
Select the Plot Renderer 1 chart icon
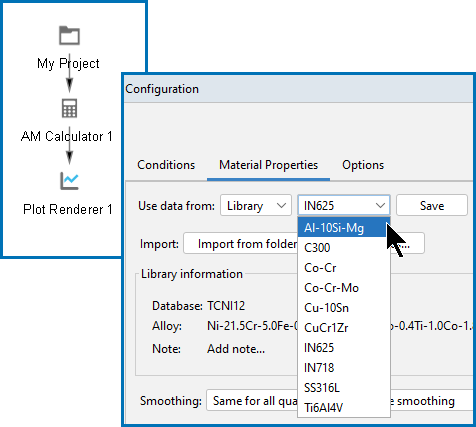coord(69,181)
